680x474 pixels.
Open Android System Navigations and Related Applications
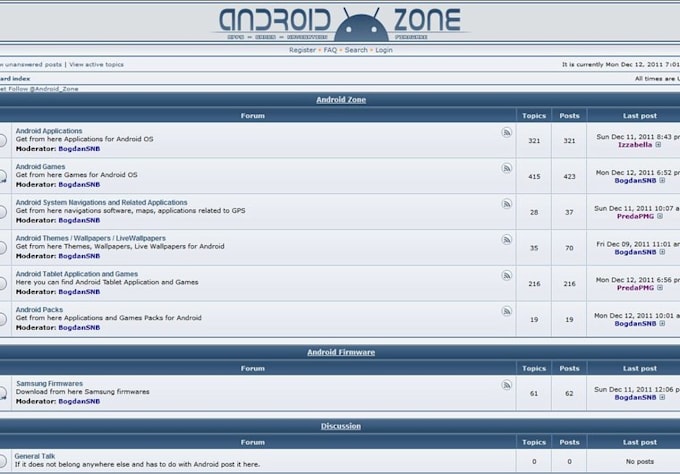coord(101,202)
